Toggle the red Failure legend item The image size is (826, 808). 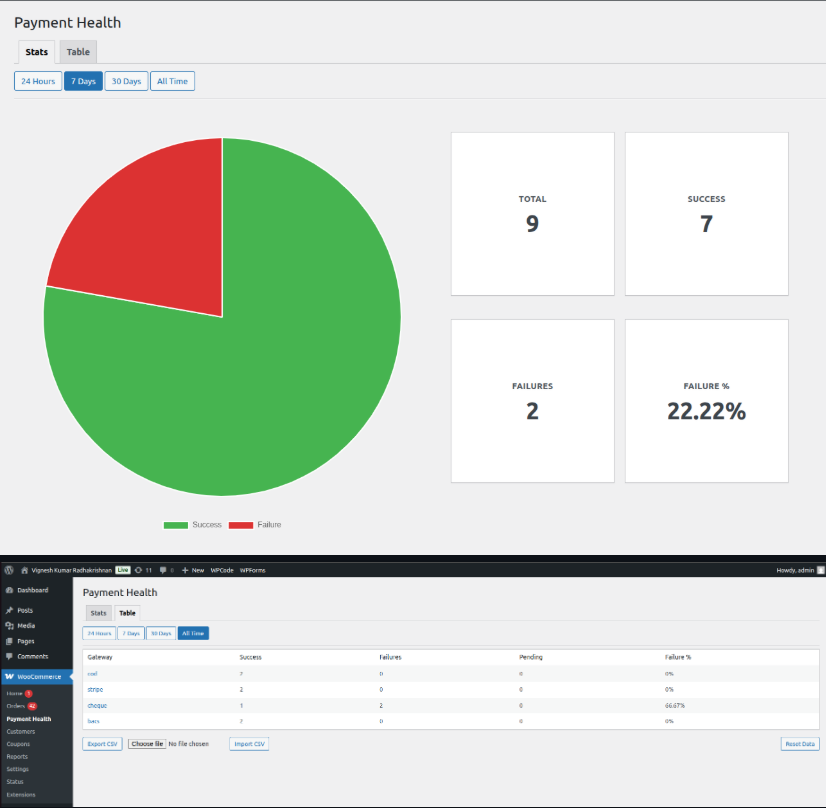pyautogui.click(x=255, y=525)
